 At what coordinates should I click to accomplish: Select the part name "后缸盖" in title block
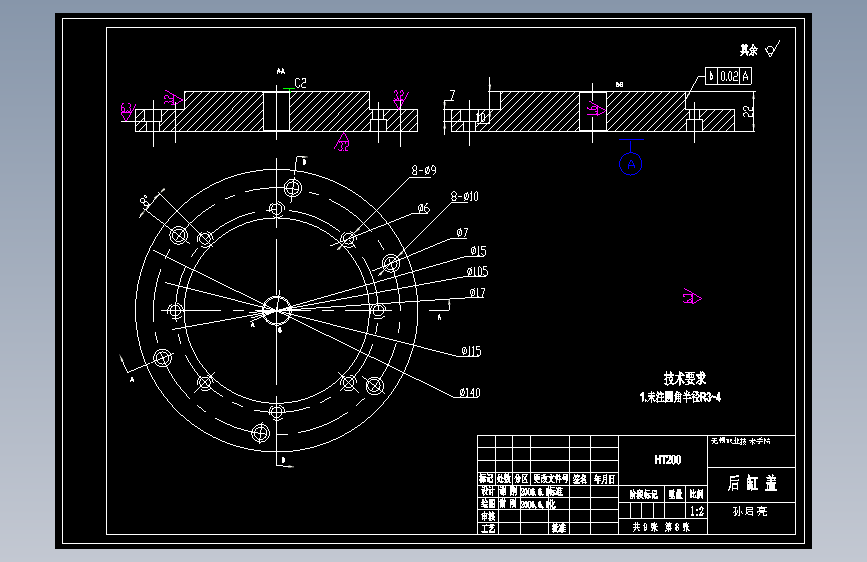click(752, 483)
